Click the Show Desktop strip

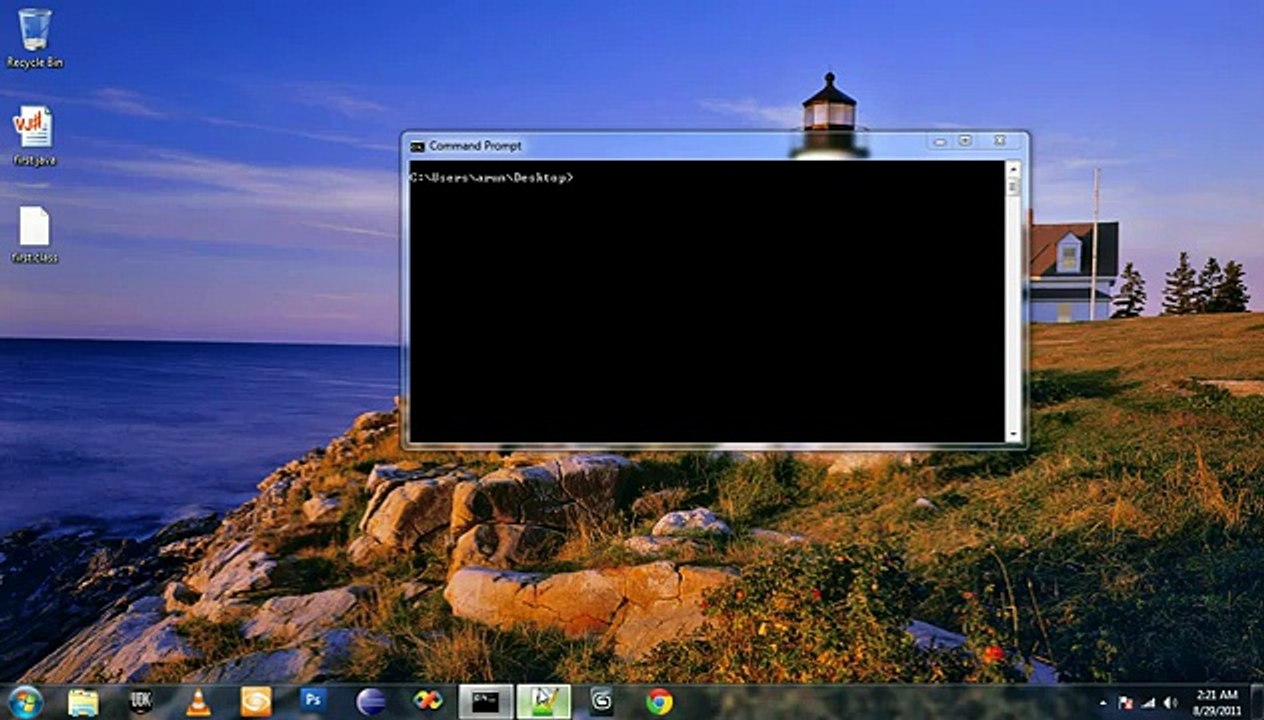tap(1258, 702)
